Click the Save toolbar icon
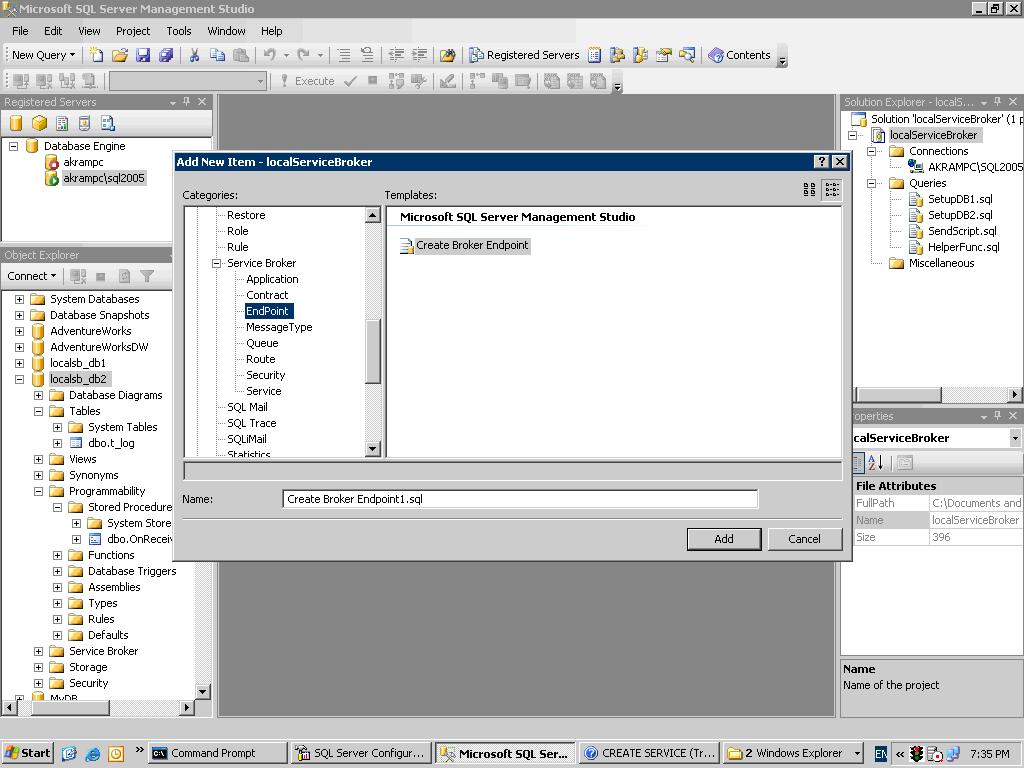 click(x=142, y=55)
